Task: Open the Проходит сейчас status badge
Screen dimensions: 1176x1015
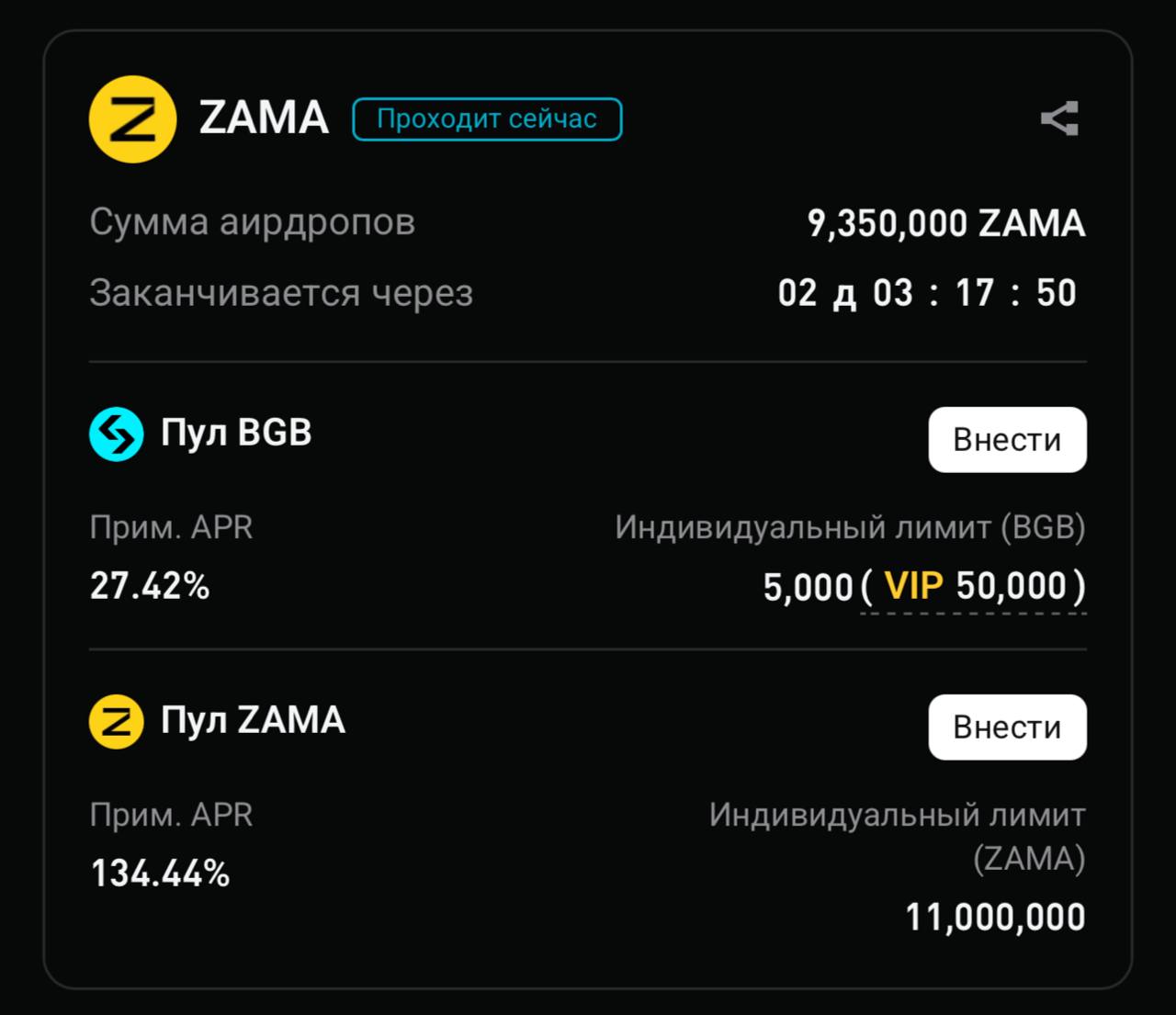Action: pos(486,118)
